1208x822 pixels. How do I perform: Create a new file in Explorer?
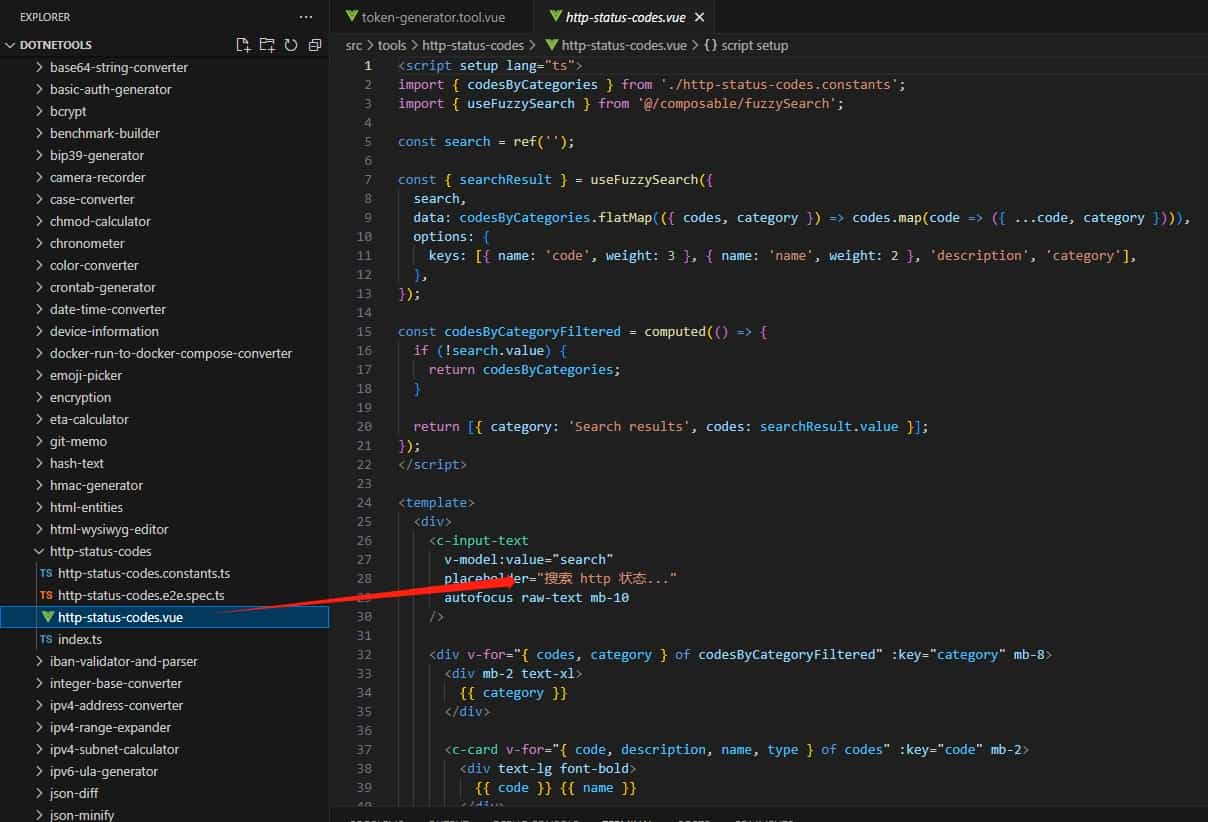[242, 45]
